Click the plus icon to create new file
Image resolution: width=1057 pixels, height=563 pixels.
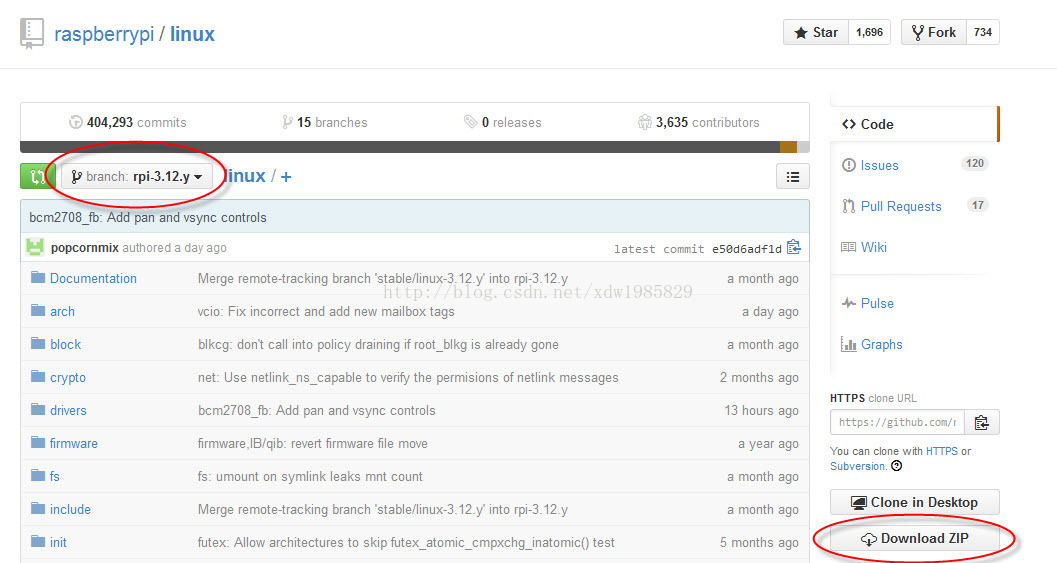[x=286, y=177]
